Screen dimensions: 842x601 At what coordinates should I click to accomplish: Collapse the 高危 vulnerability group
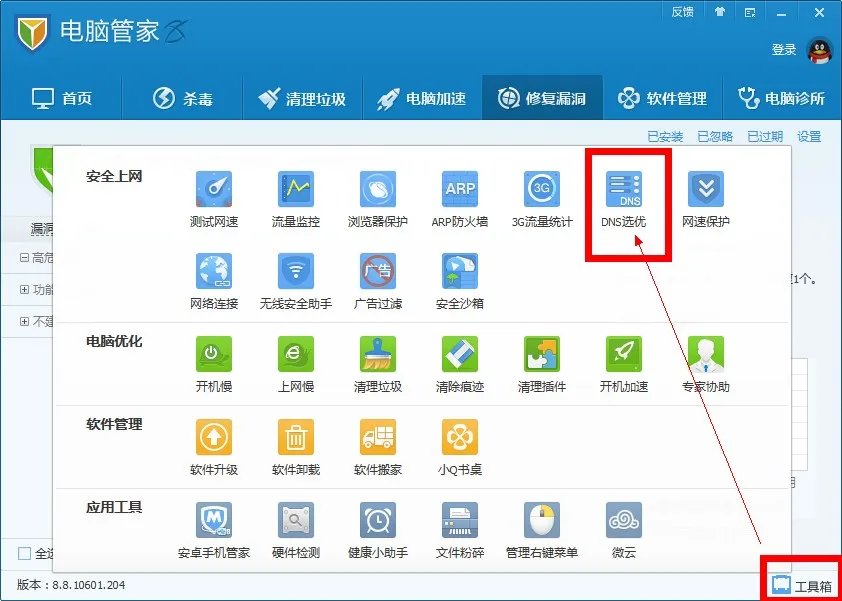(x=25, y=257)
